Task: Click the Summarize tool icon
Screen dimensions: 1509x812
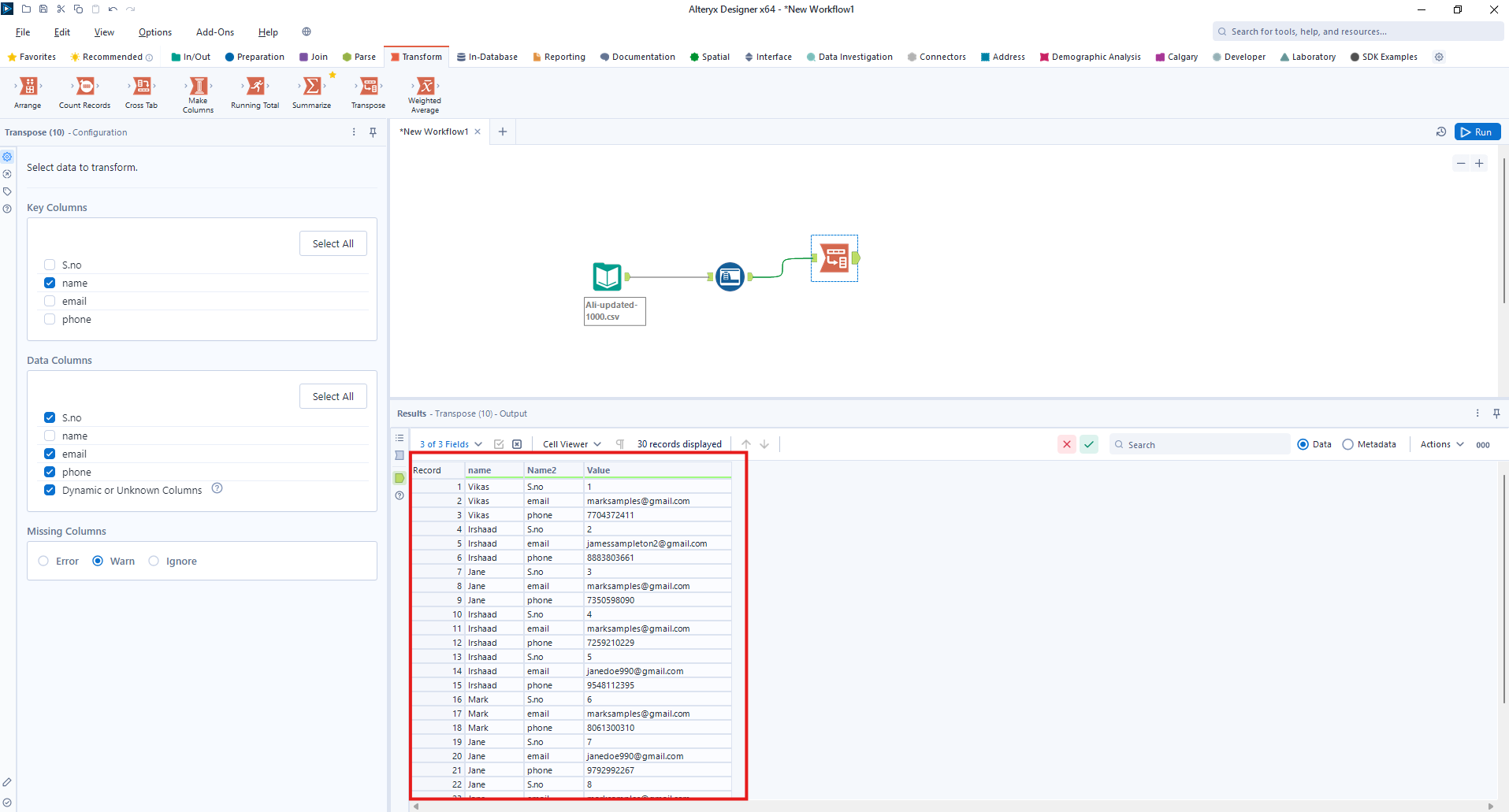Action: coord(312,87)
